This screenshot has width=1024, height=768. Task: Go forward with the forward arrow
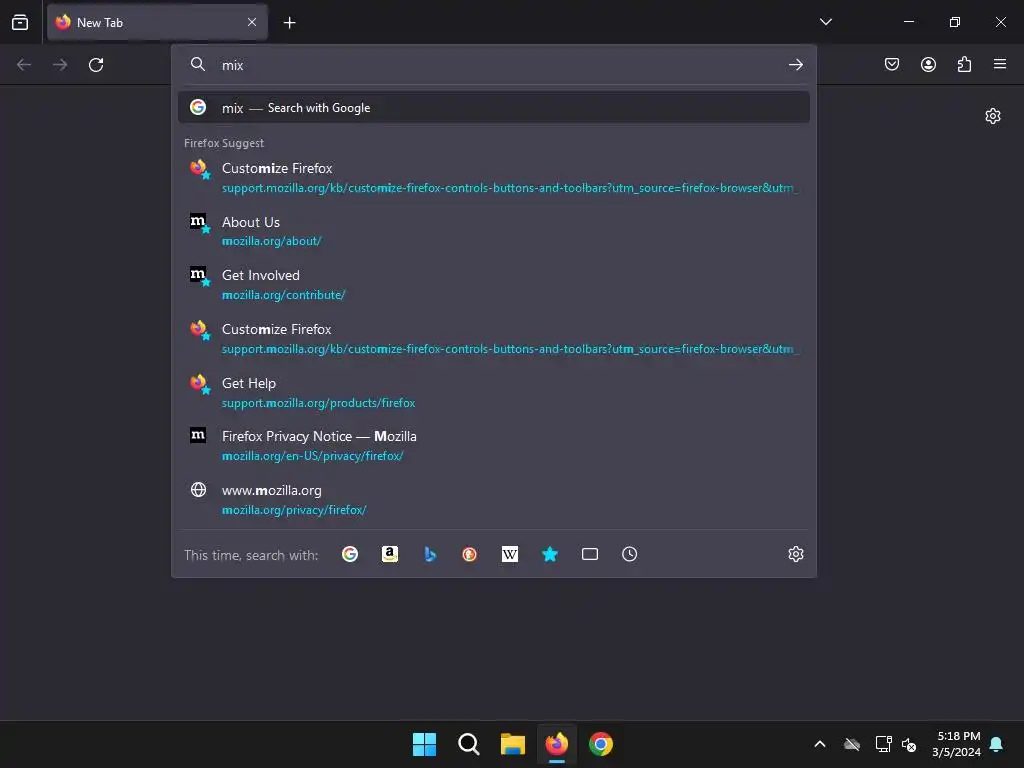pyautogui.click(x=60, y=65)
